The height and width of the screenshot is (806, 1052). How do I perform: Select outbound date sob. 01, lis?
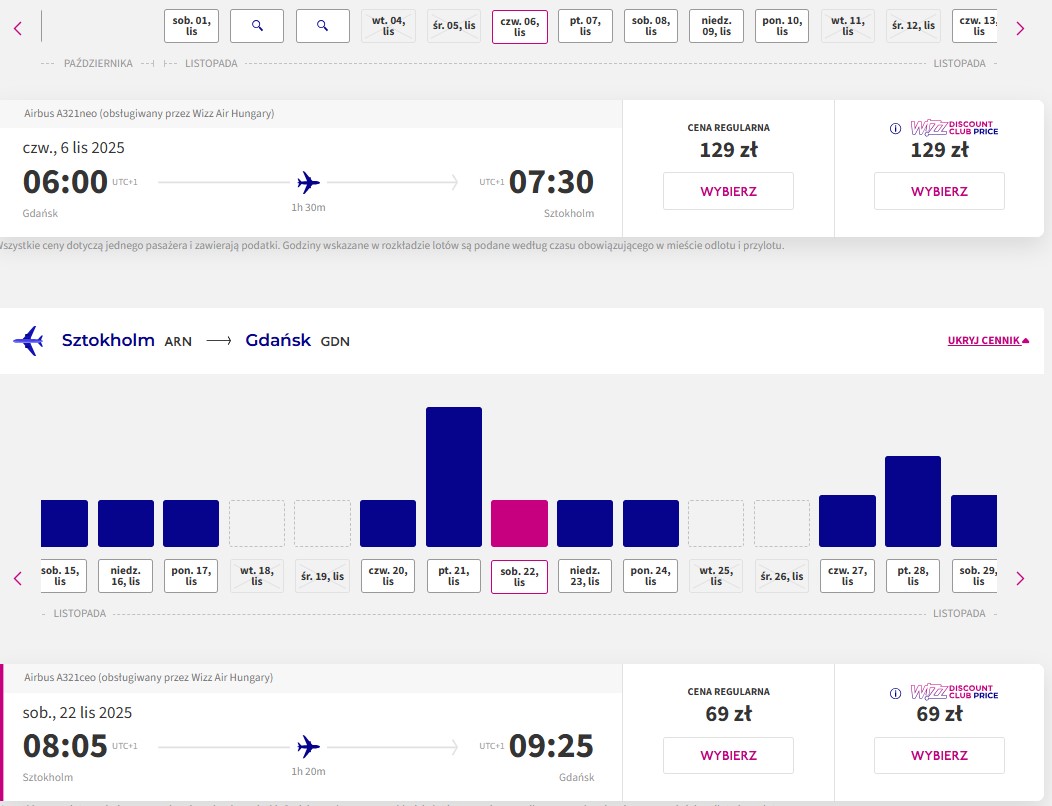click(191, 26)
